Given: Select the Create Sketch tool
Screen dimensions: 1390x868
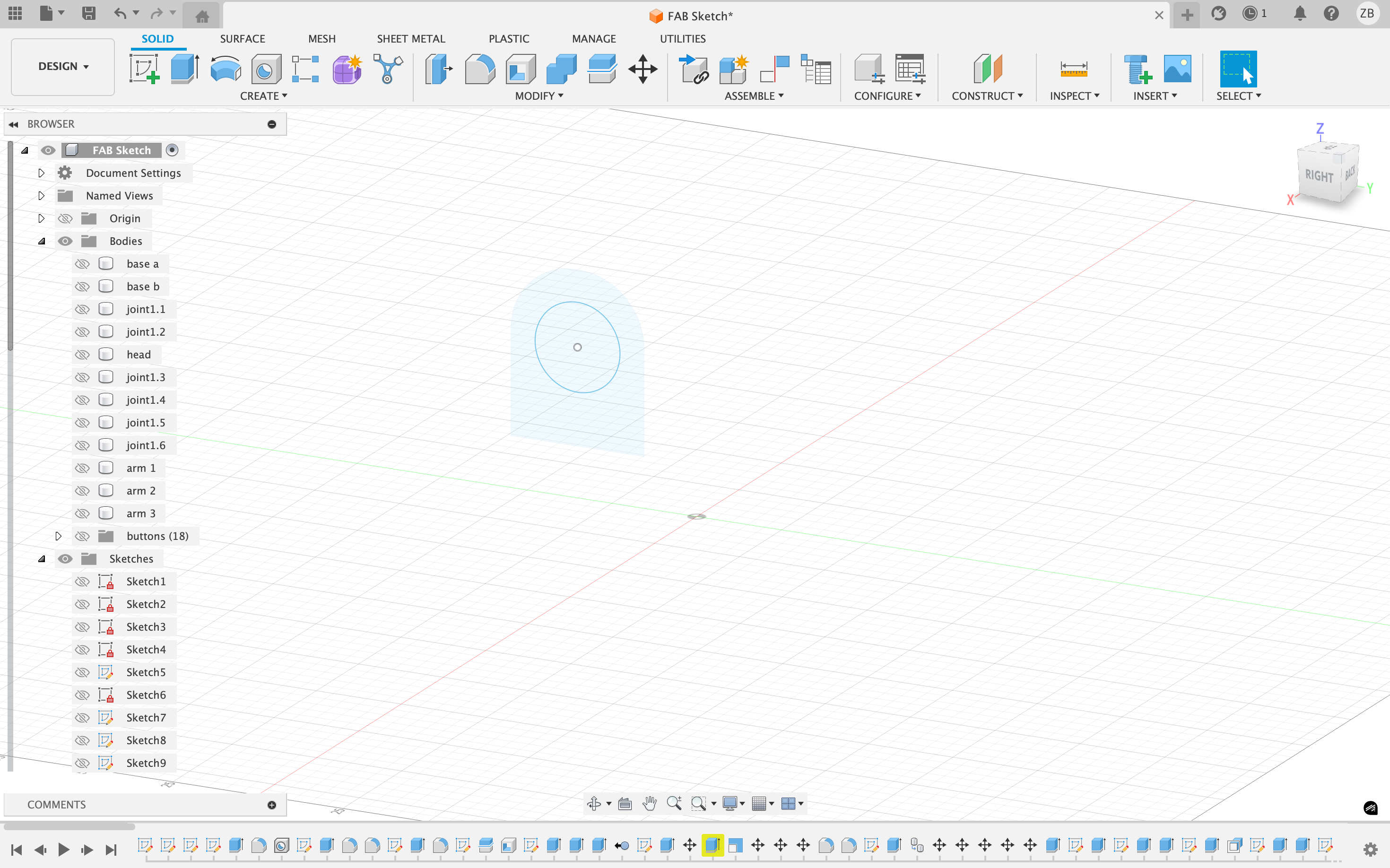Looking at the screenshot, I should [x=144, y=69].
